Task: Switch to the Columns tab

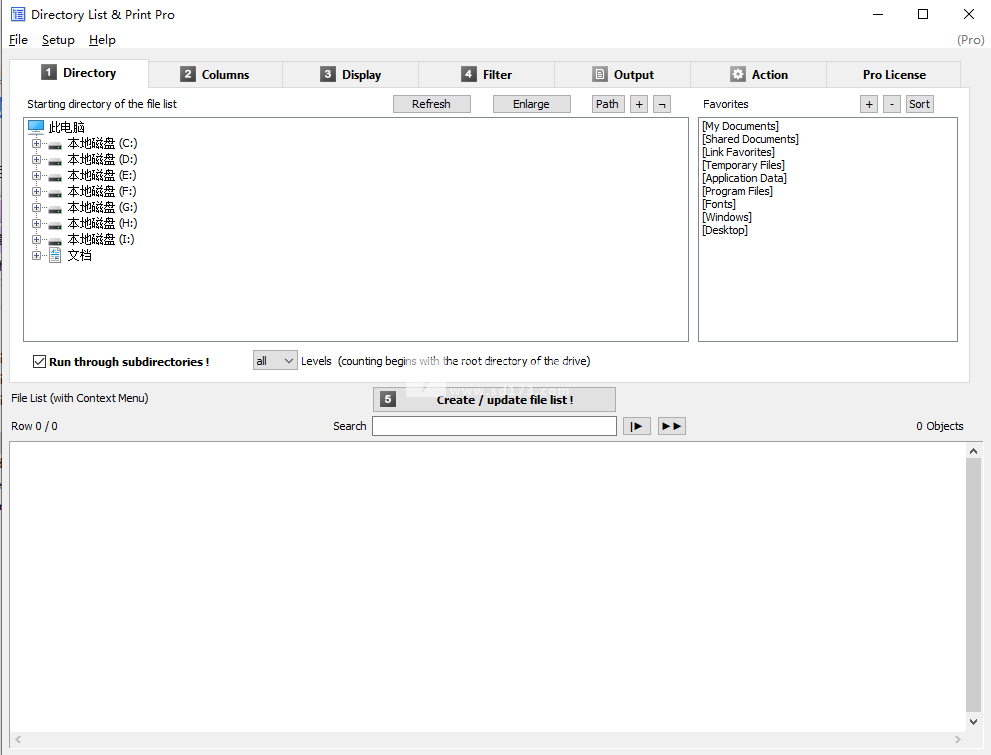Action: (x=215, y=75)
